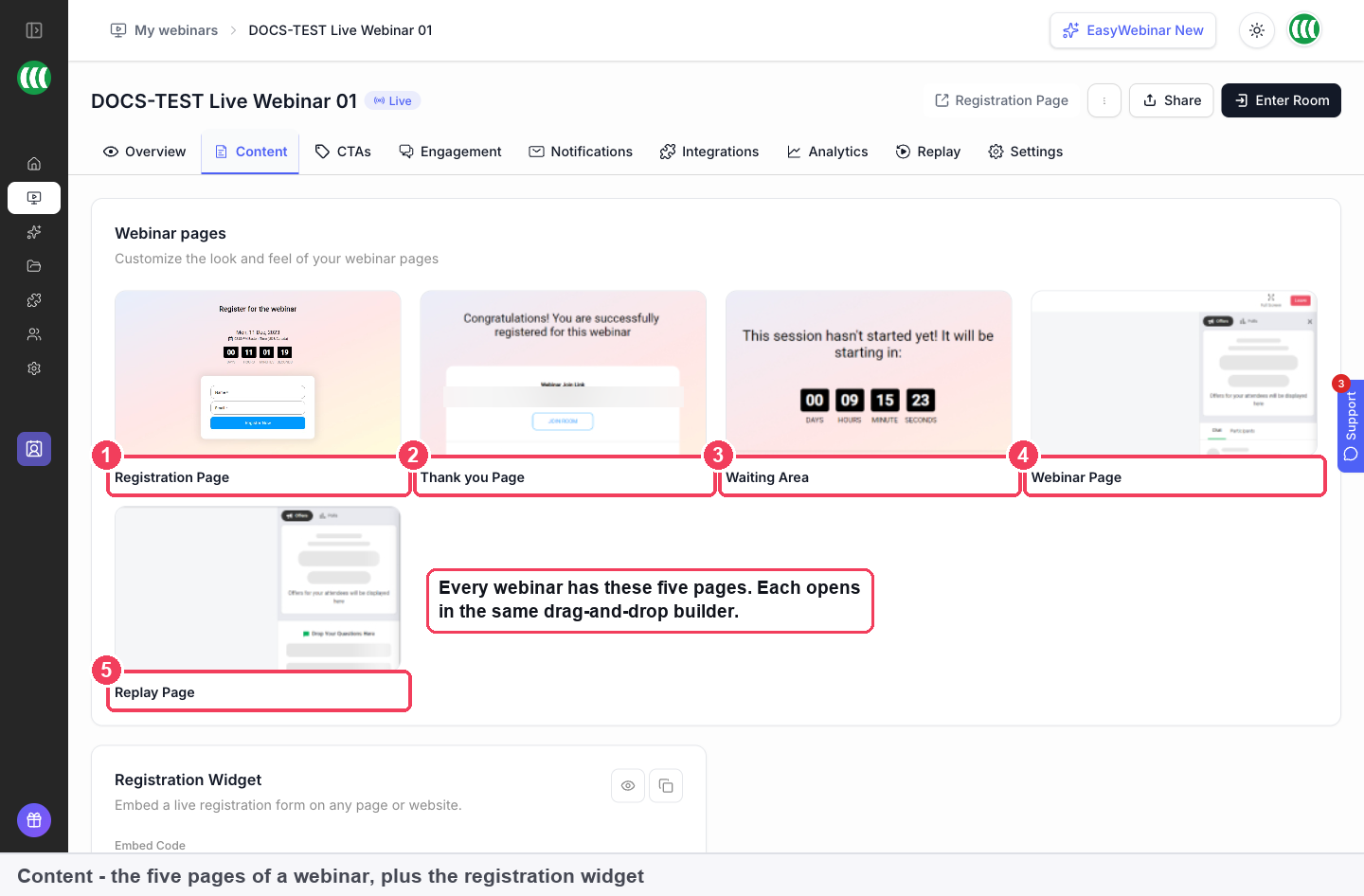This screenshot has height=896, width=1364.
Task: Open the Settings tab
Action: click(x=1026, y=152)
